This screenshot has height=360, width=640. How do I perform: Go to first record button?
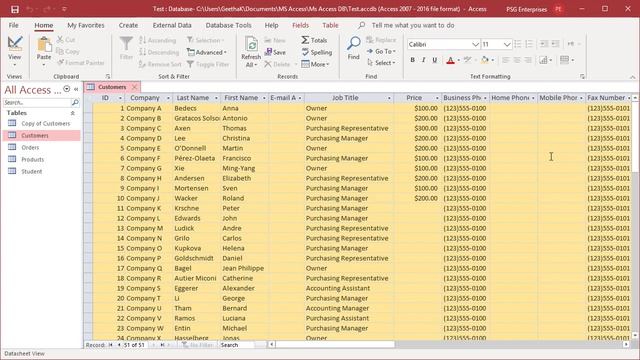pos(110,345)
